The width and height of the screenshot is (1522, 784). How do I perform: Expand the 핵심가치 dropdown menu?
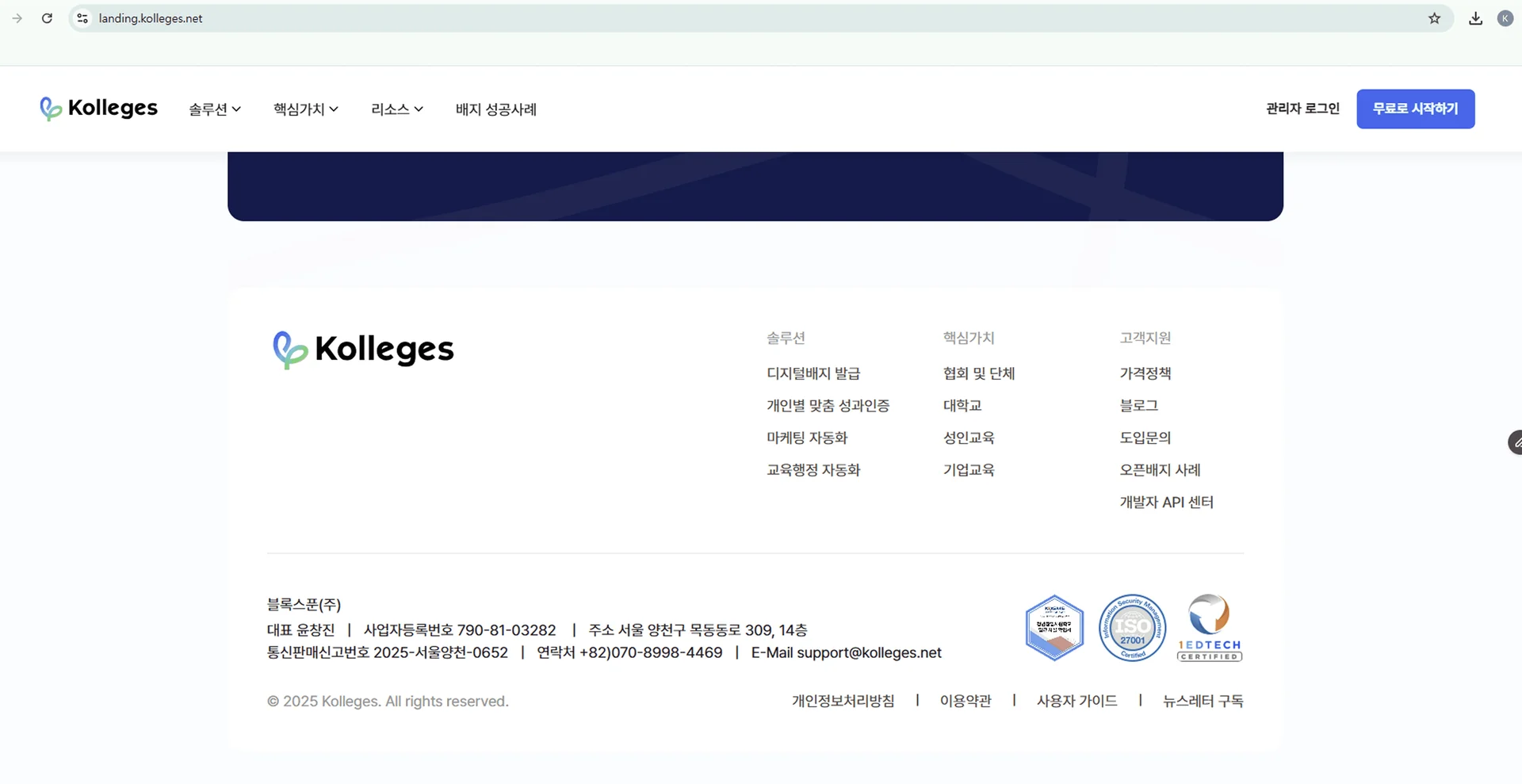(x=305, y=109)
